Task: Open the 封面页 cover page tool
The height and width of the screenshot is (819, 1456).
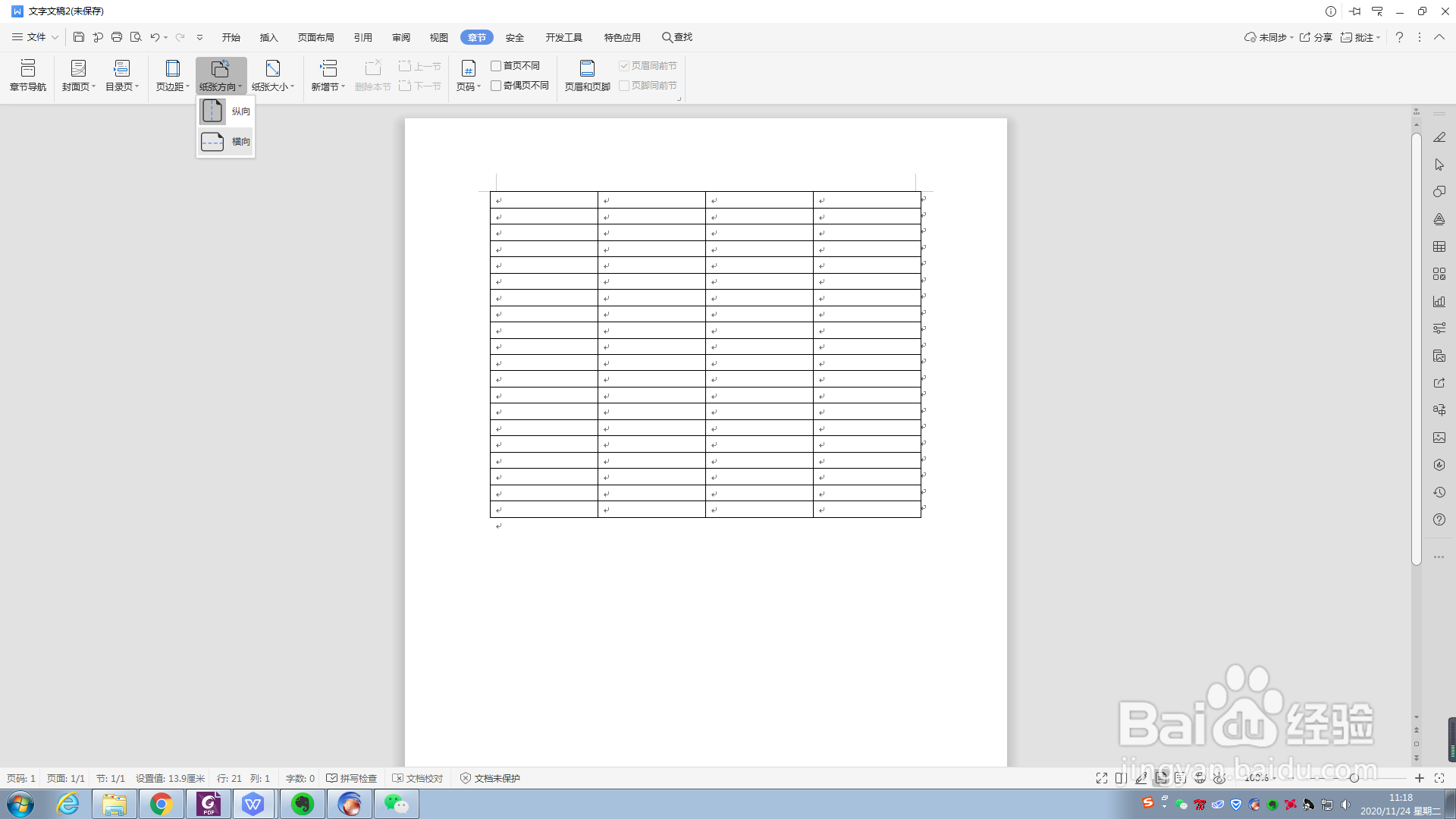Action: pyautogui.click(x=78, y=74)
